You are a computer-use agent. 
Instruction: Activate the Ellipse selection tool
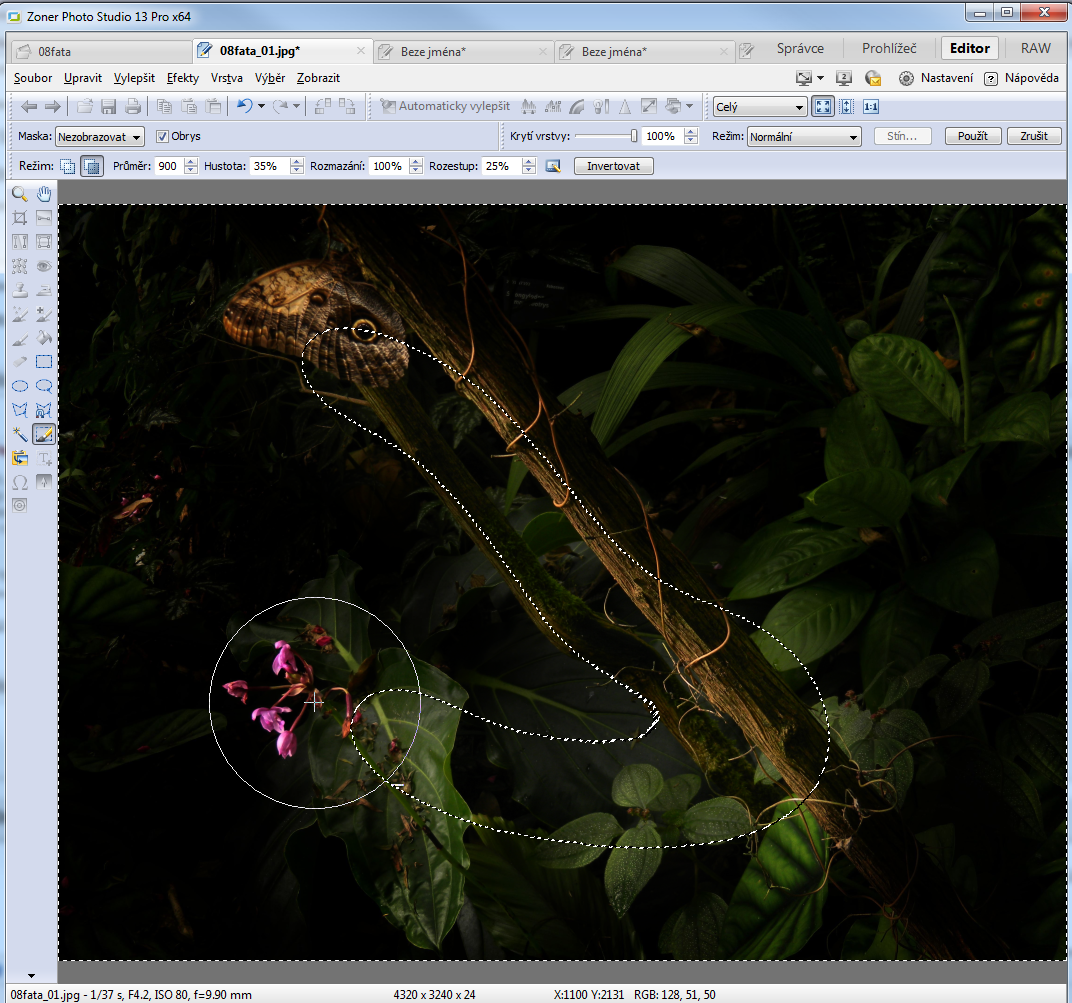pyautogui.click(x=19, y=386)
